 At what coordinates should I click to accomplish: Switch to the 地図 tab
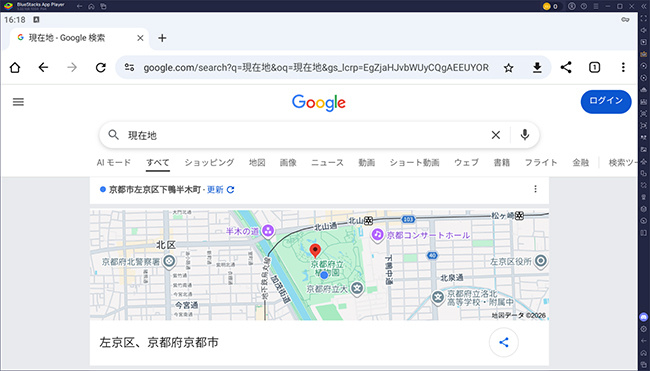(x=257, y=162)
